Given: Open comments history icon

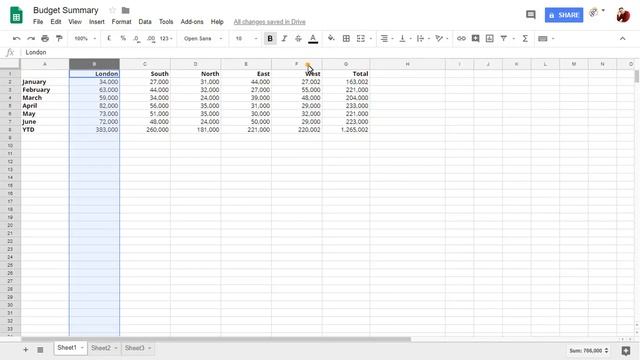Looking at the screenshot, I should pyautogui.click(x=531, y=15).
